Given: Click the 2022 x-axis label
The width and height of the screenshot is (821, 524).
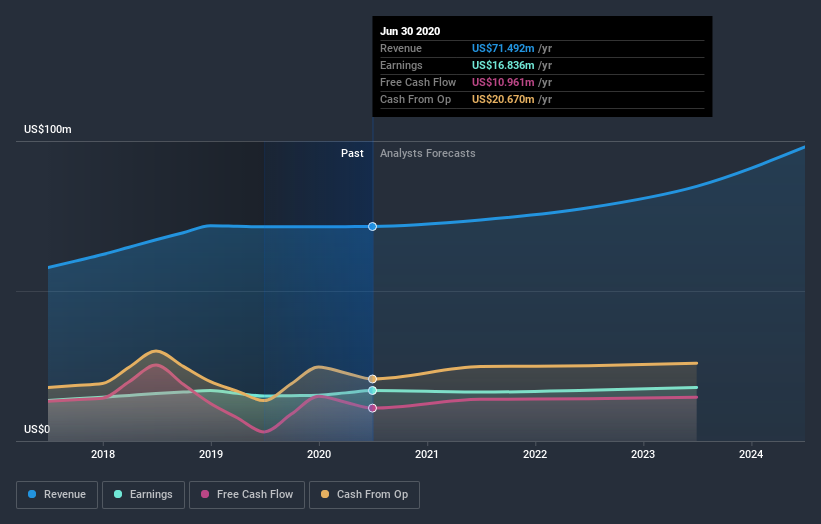Looking at the screenshot, I should pyautogui.click(x=535, y=454).
